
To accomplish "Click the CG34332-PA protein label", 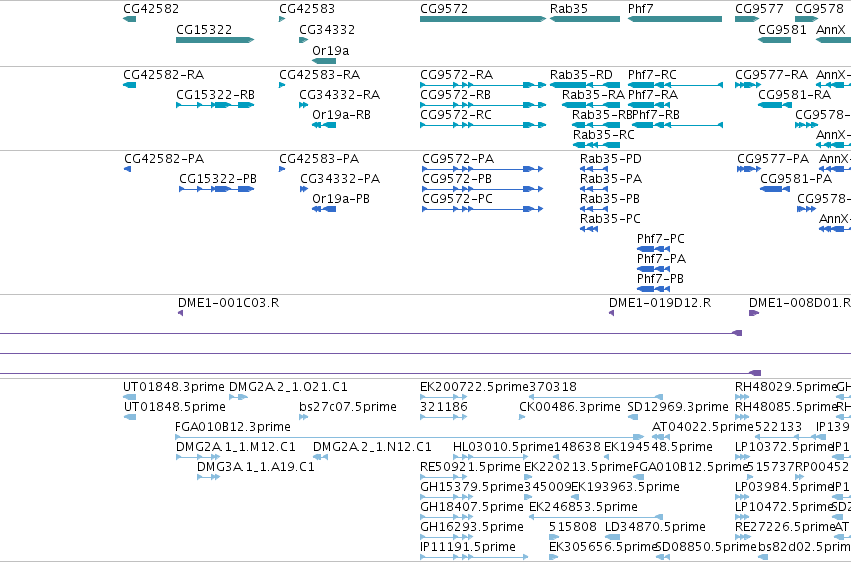I will coord(339,178).
